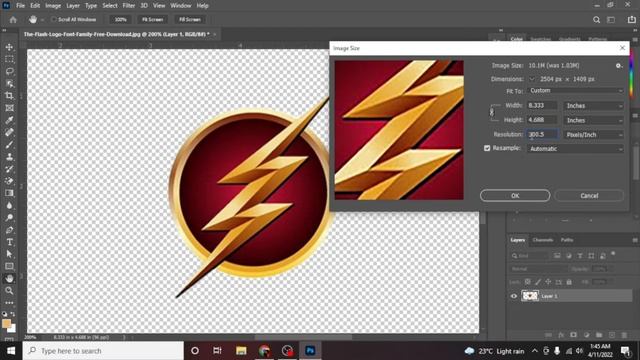Screen dimensions: 640x360
Task: Select the History Brush tool
Action: [9, 169]
